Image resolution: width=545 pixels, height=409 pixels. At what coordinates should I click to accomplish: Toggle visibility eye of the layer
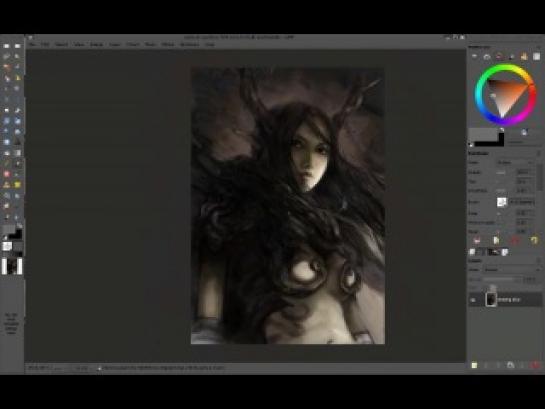[x=473, y=300]
